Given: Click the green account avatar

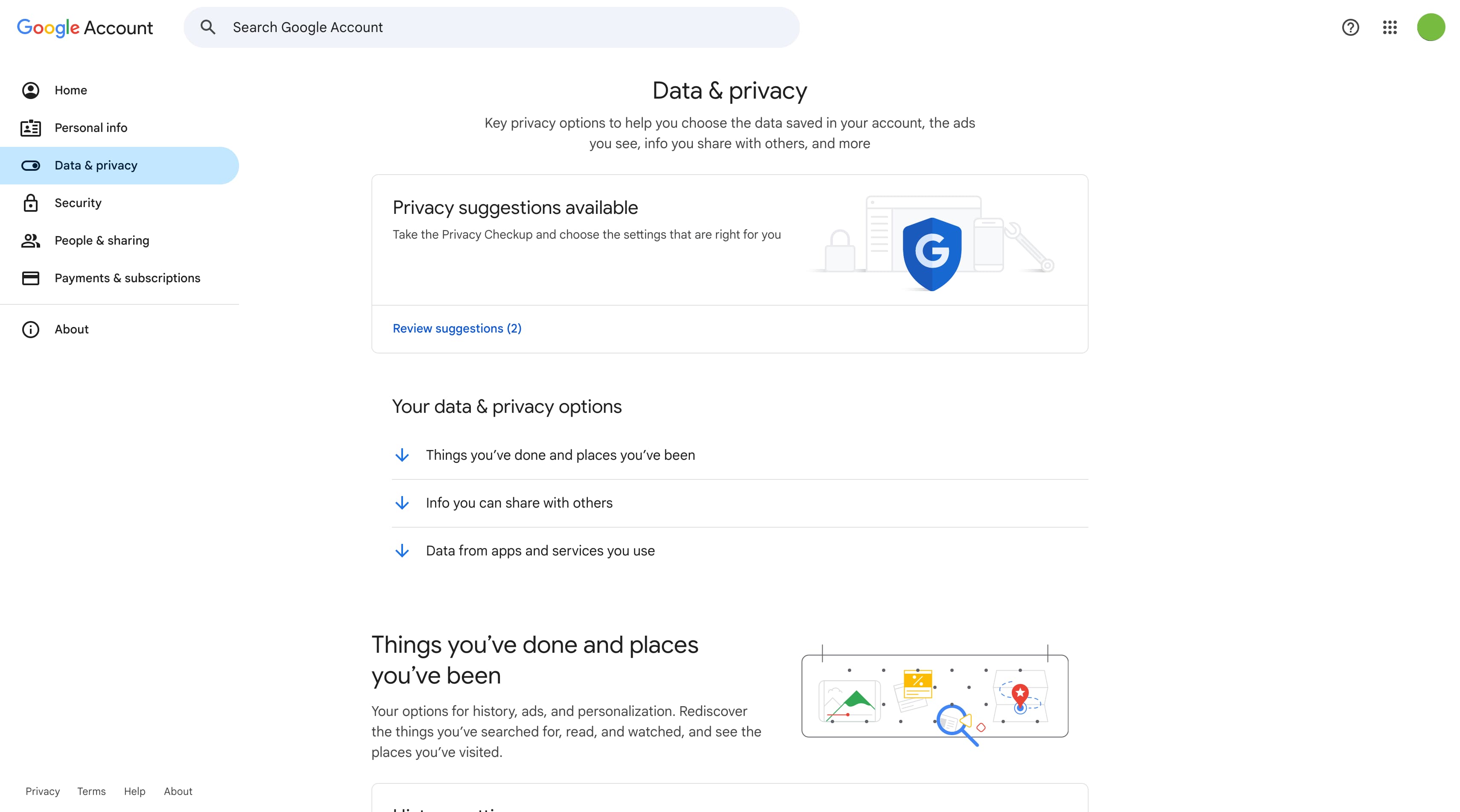Looking at the screenshot, I should coord(1430,27).
